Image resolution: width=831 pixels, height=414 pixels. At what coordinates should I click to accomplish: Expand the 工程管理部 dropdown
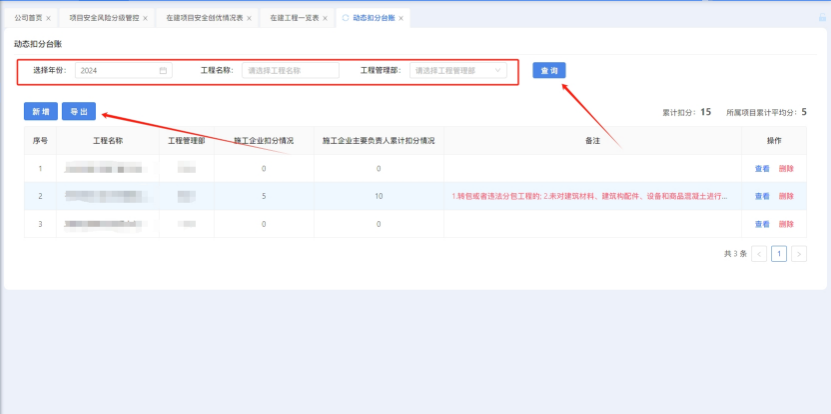click(459, 71)
